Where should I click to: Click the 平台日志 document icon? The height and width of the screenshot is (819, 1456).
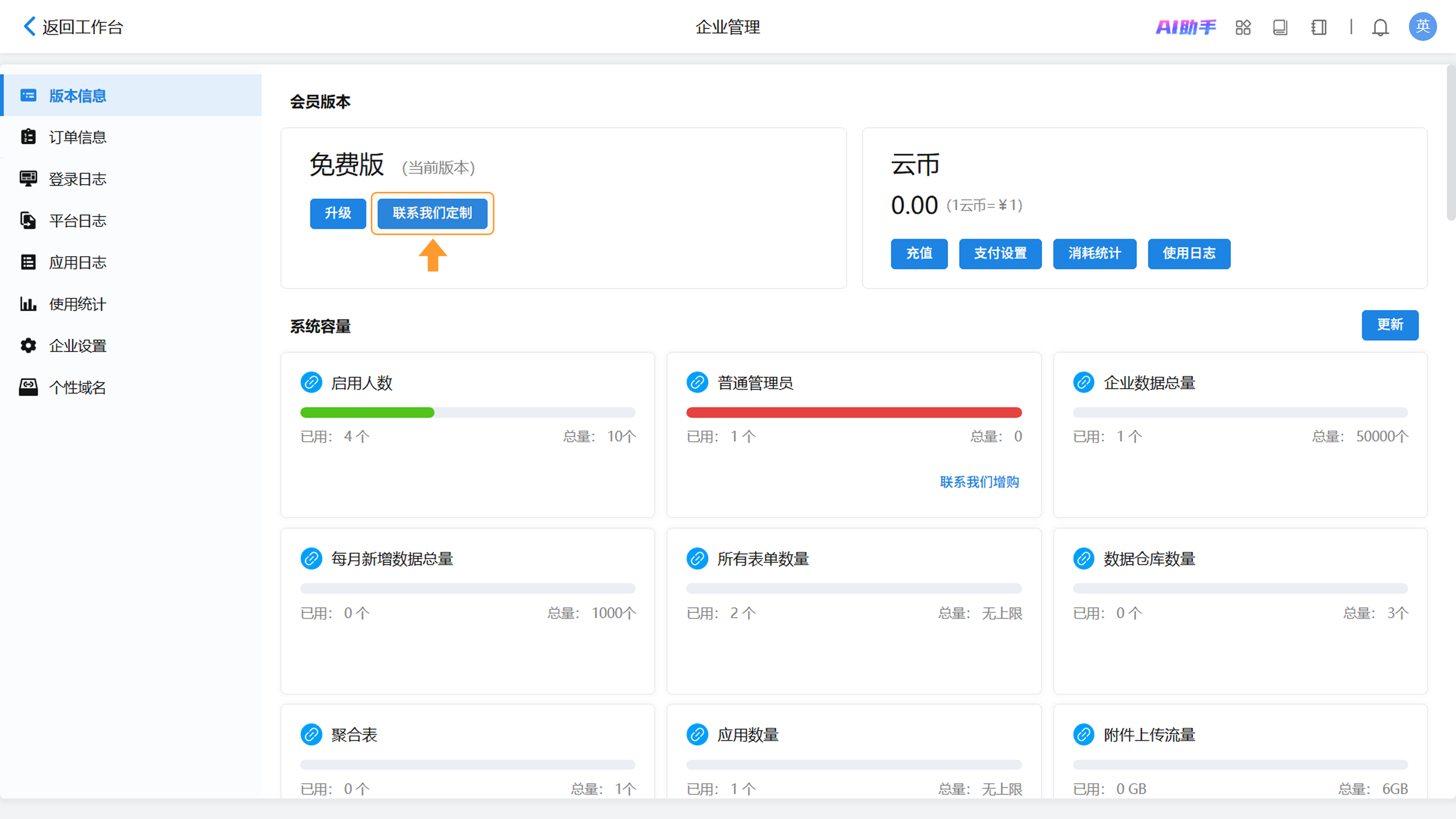(28, 220)
